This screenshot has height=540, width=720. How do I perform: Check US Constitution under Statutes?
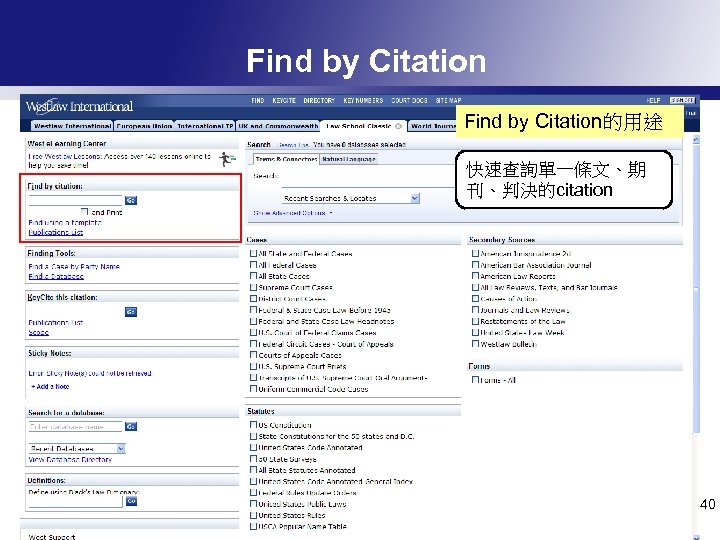point(253,425)
